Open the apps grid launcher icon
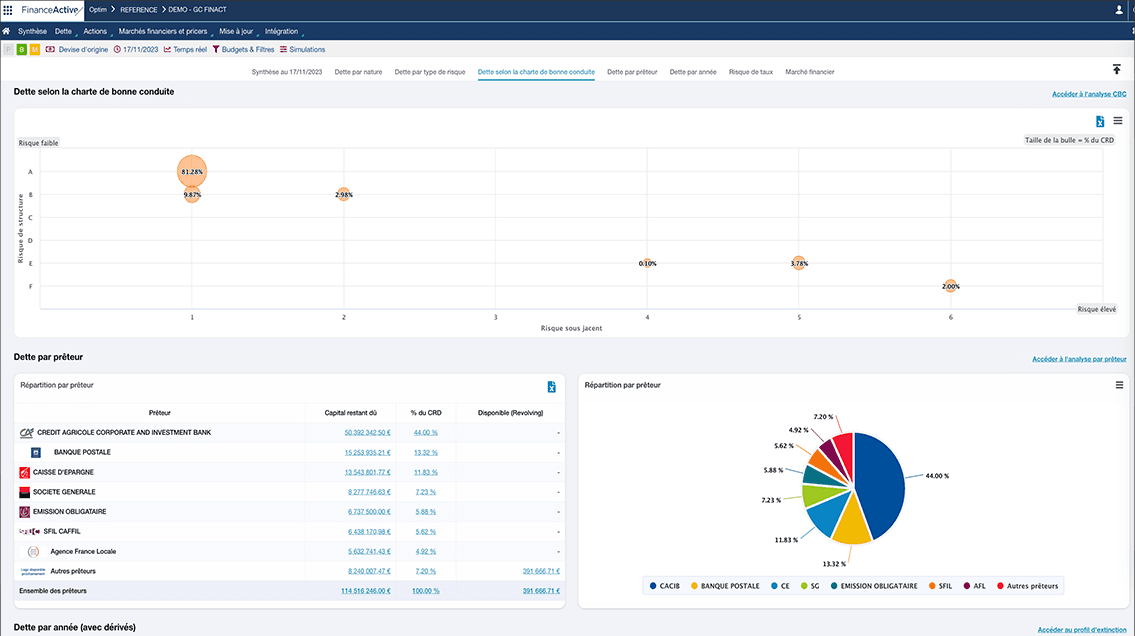The height and width of the screenshot is (636, 1135). pyautogui.click(x=8, y=10)
